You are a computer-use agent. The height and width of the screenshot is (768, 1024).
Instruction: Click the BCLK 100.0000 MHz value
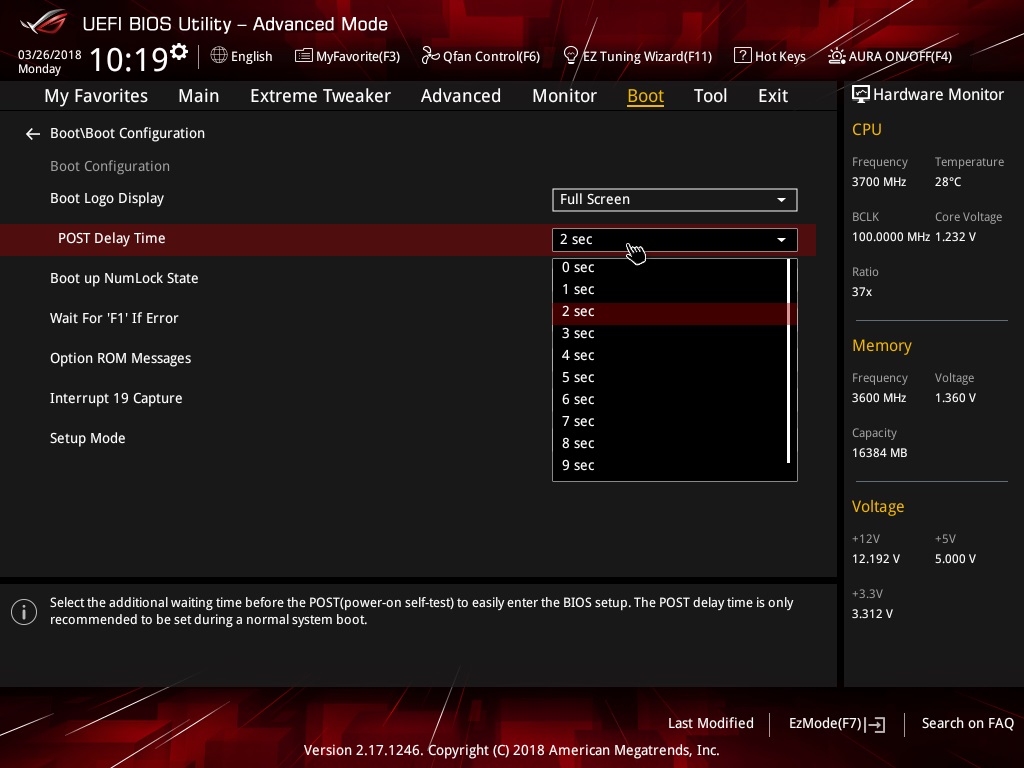(891, 237)
